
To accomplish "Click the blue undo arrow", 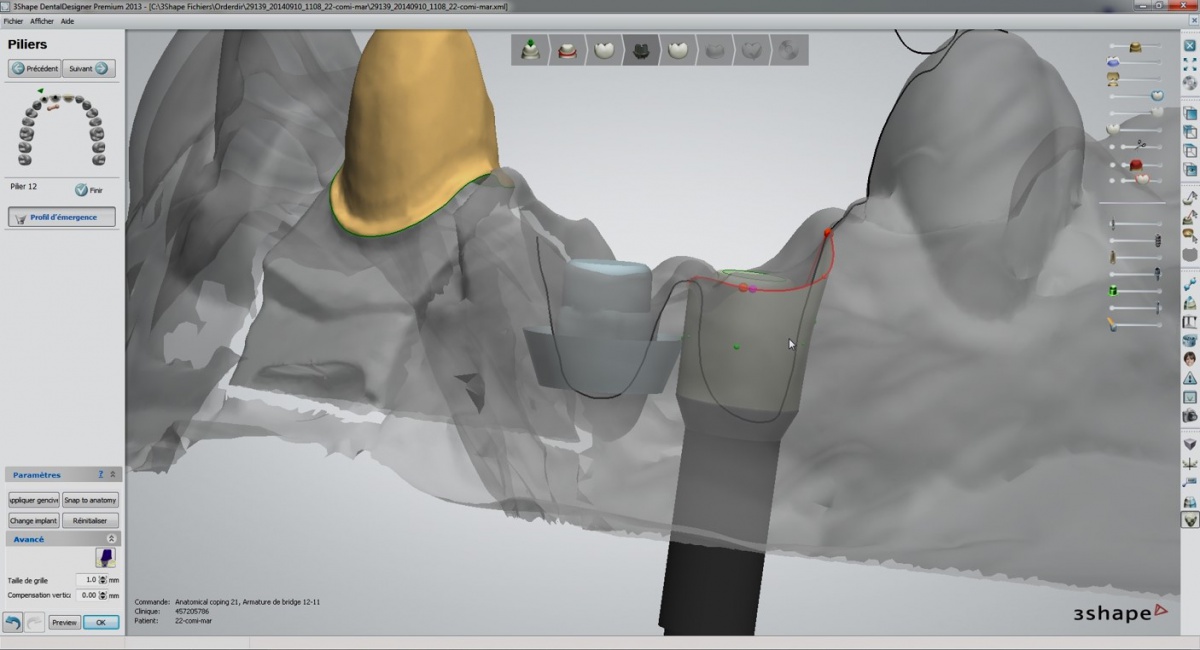I will [x=13, y=622].
